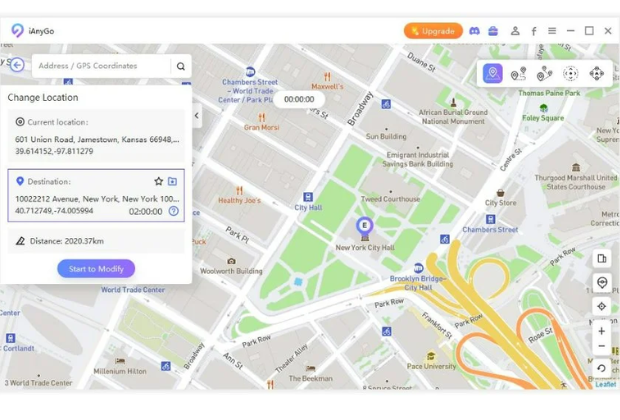620x420 pixels.
Task: Open the user account icon
Action: (x=515, y=31)
